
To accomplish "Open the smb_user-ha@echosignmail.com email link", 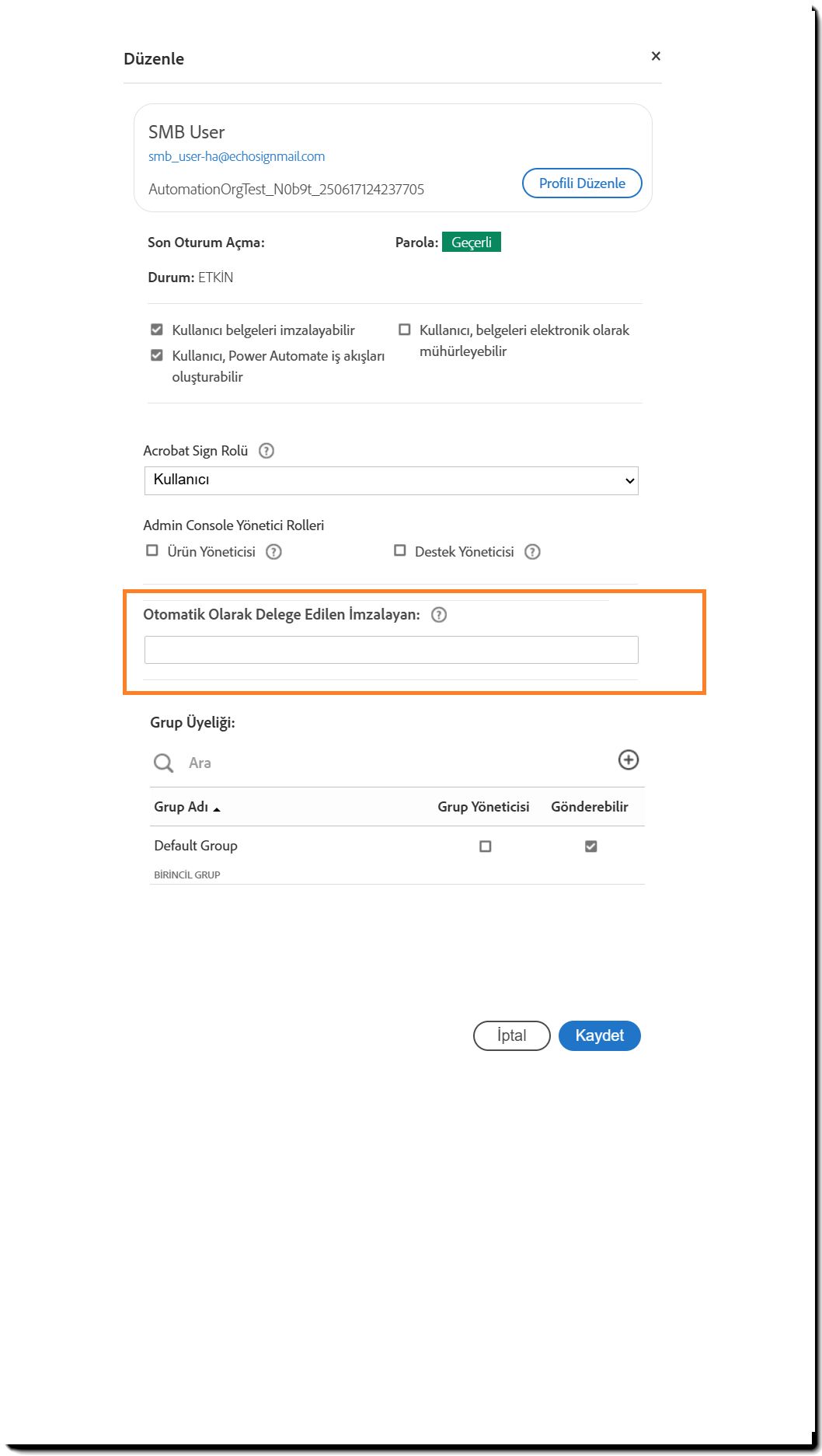I will point(237,156).
